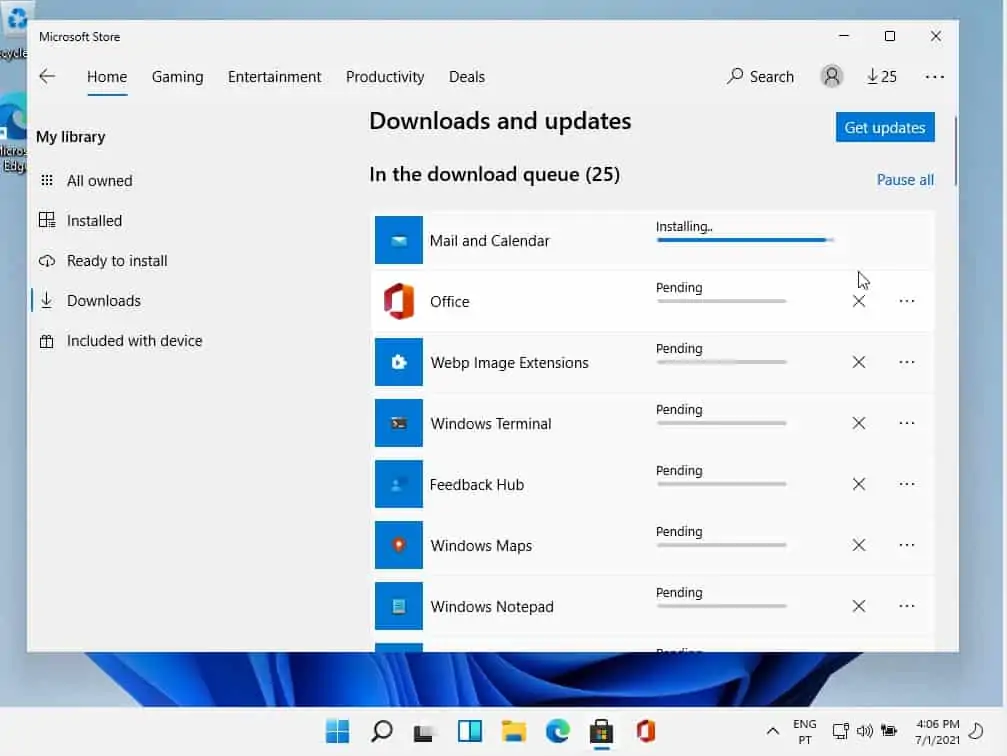Click the Microsoft Store taskbar icon
1007x756 pixels.
pos(601,731)
